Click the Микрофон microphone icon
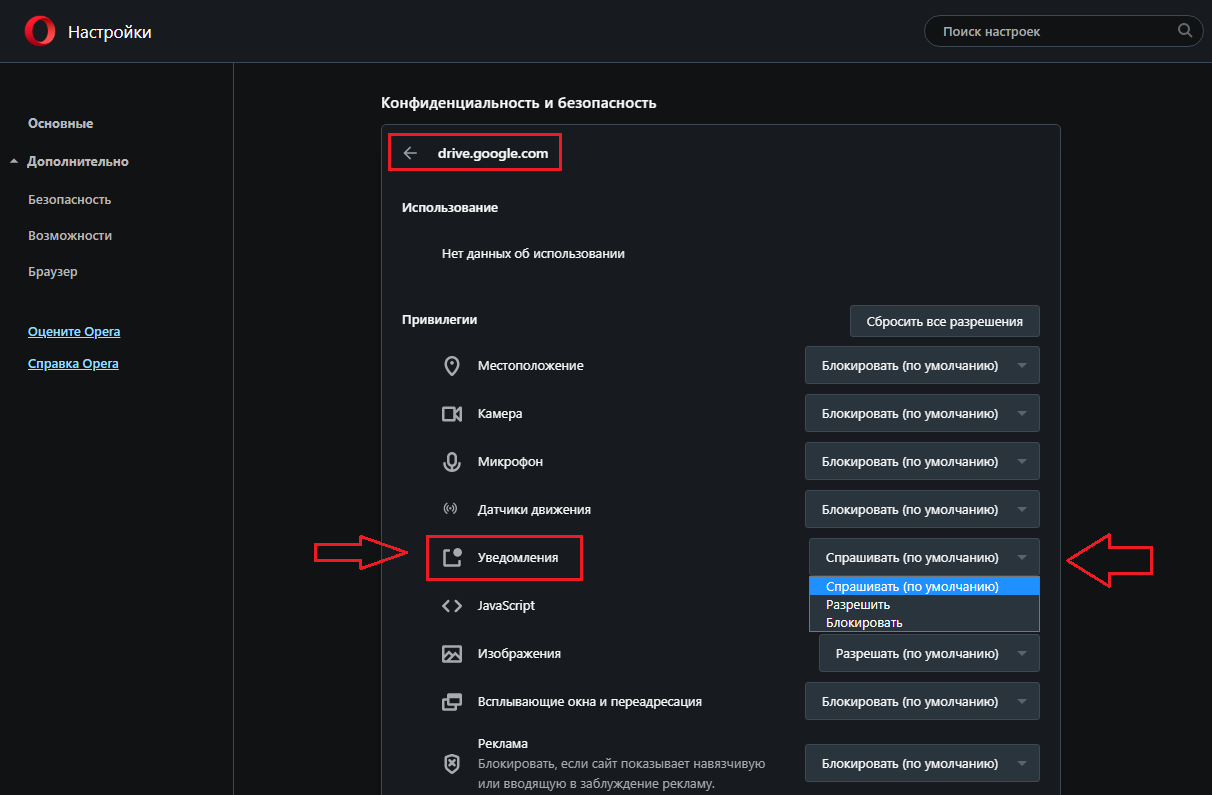 click(452, 462)
